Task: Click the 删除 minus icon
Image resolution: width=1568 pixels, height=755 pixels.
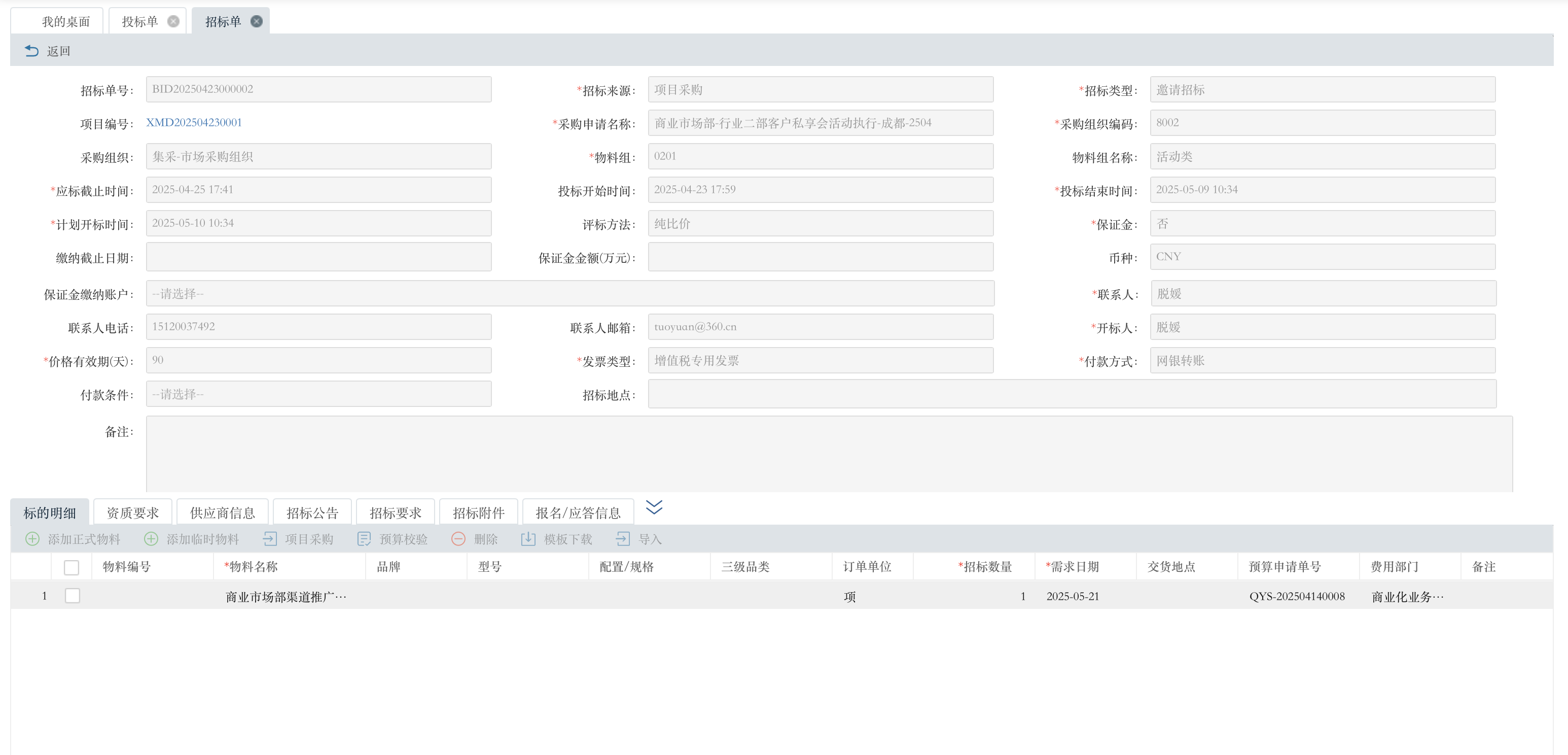Action: pos(458,539)
